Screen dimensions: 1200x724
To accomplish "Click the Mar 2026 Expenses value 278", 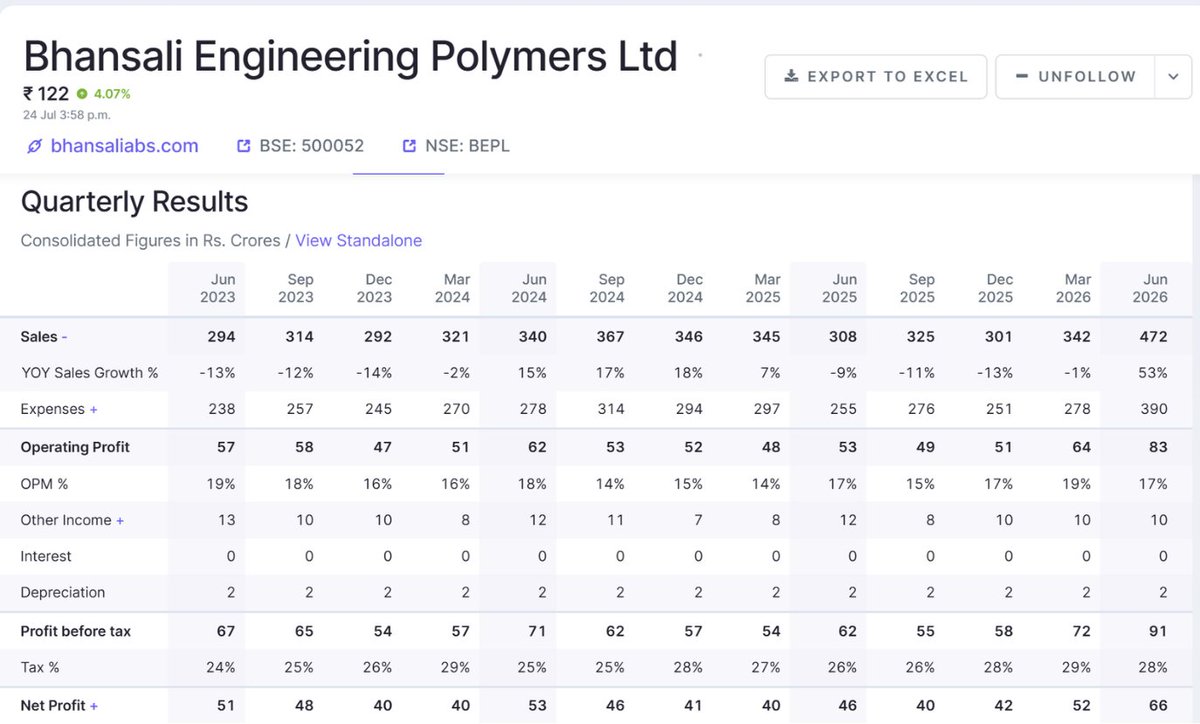I will [1077, 409].
